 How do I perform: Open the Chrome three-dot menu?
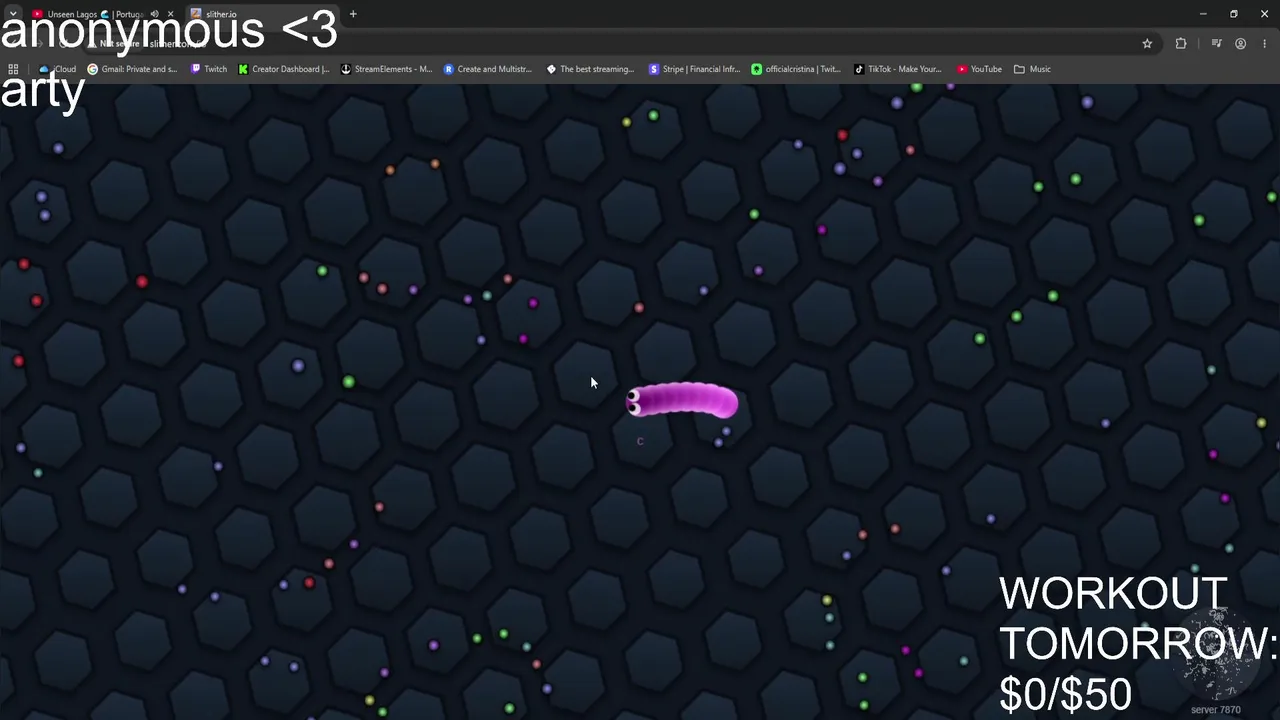click(x=1265, y=44)
